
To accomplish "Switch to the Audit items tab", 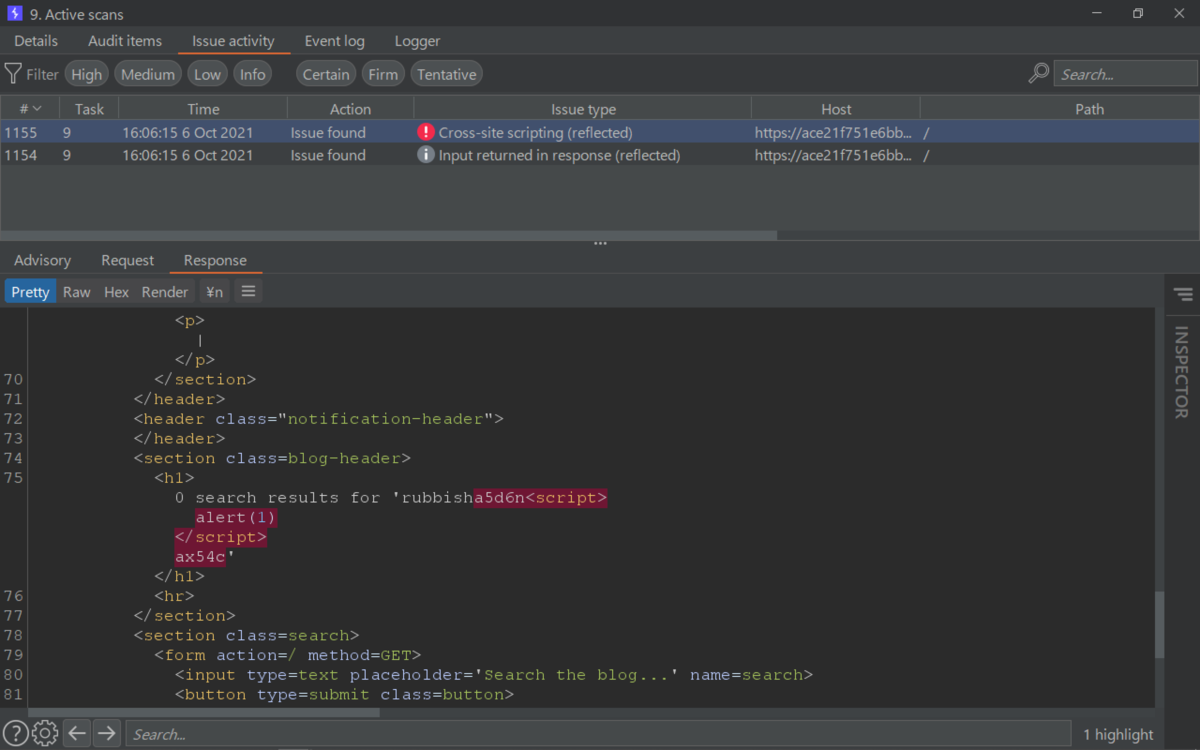I will [125, 41].
